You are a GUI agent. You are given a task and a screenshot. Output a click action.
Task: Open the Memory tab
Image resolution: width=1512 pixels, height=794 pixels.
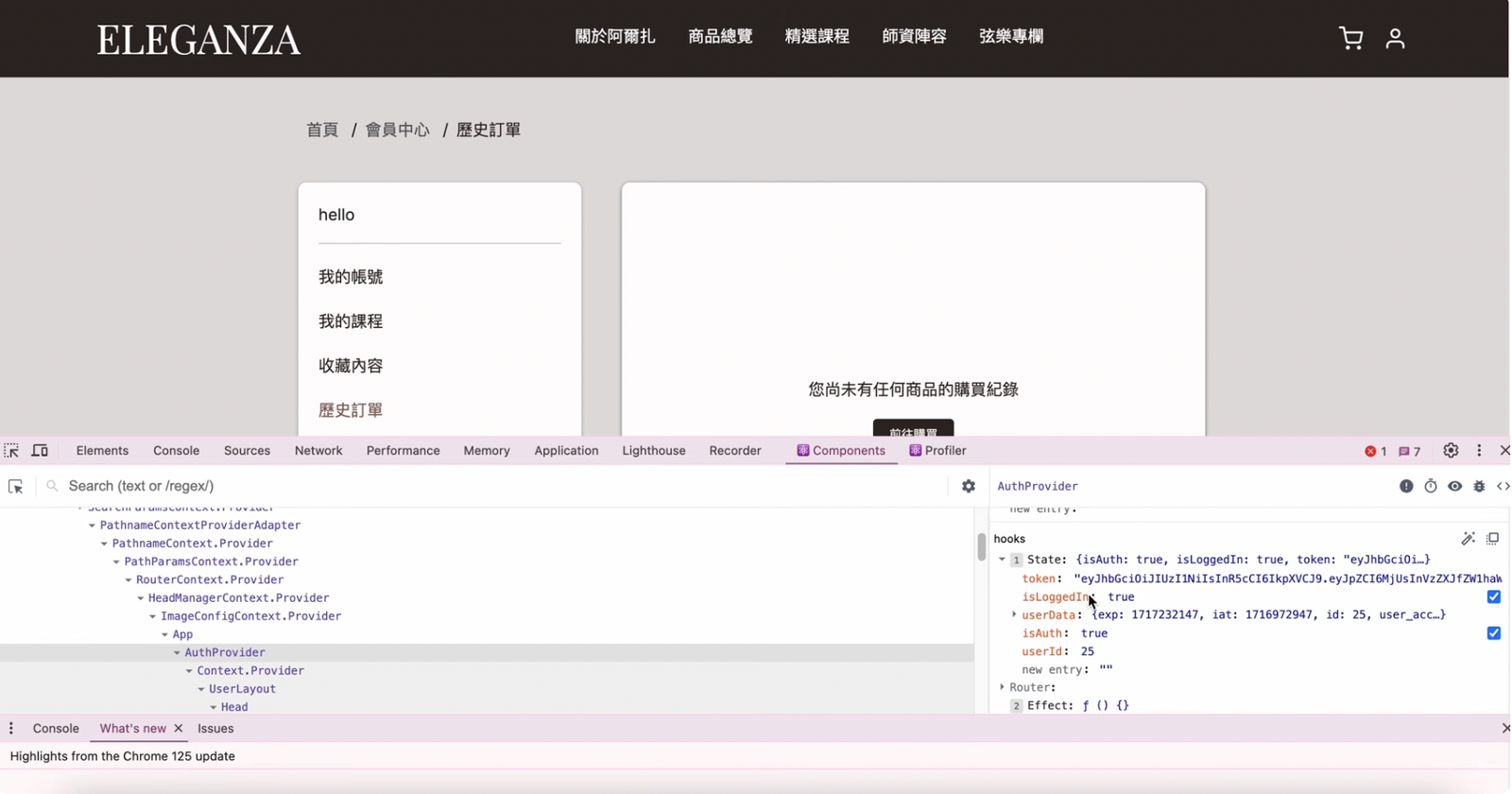coord(487,451)
